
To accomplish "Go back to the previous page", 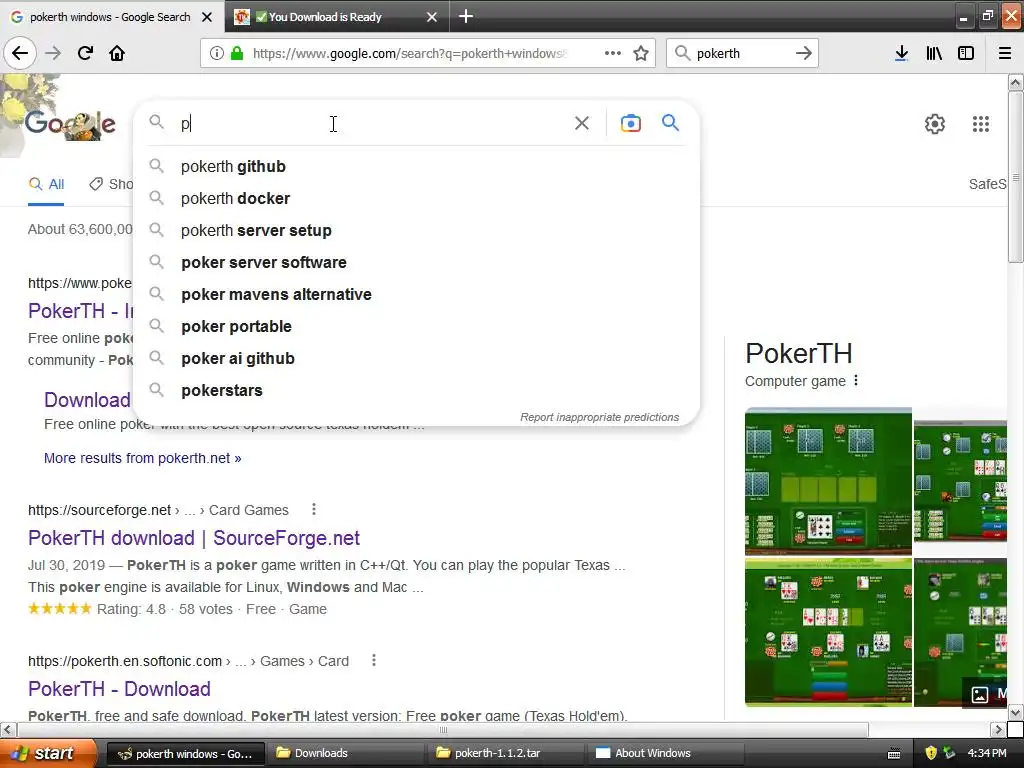I will (x=20, y=53).
